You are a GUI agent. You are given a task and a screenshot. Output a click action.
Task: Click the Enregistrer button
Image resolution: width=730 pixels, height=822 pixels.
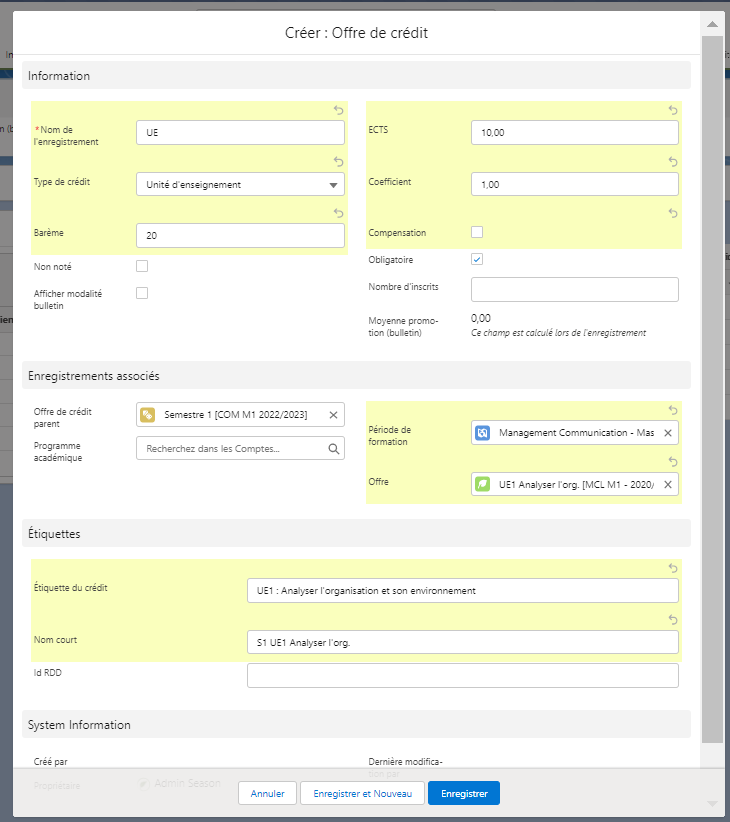(464, 793)
